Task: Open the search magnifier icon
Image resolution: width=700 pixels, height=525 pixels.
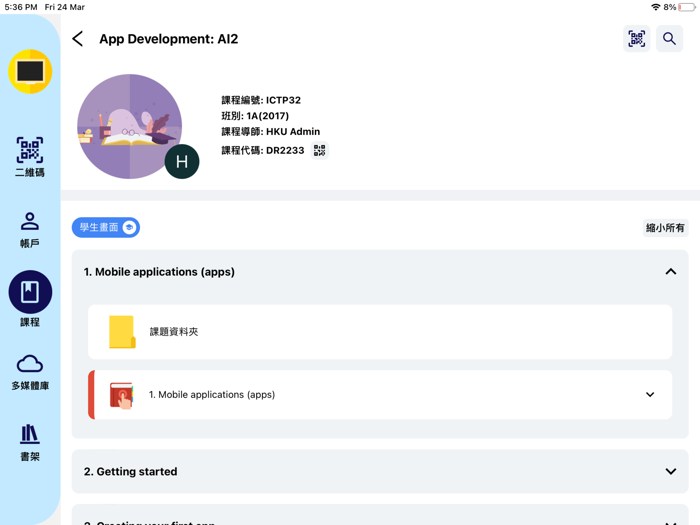Action: (669, 39)
